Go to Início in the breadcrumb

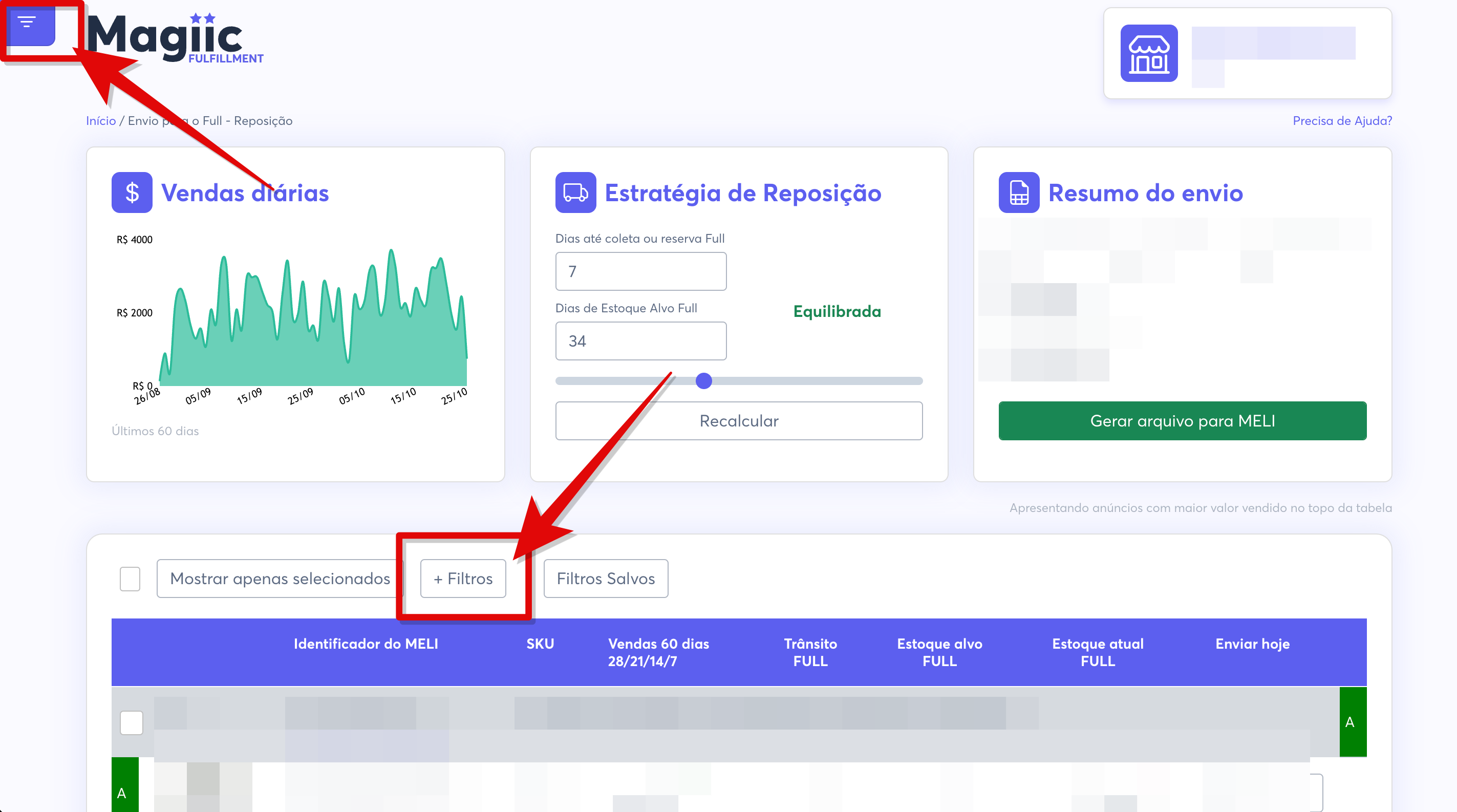tap(101, 120)
